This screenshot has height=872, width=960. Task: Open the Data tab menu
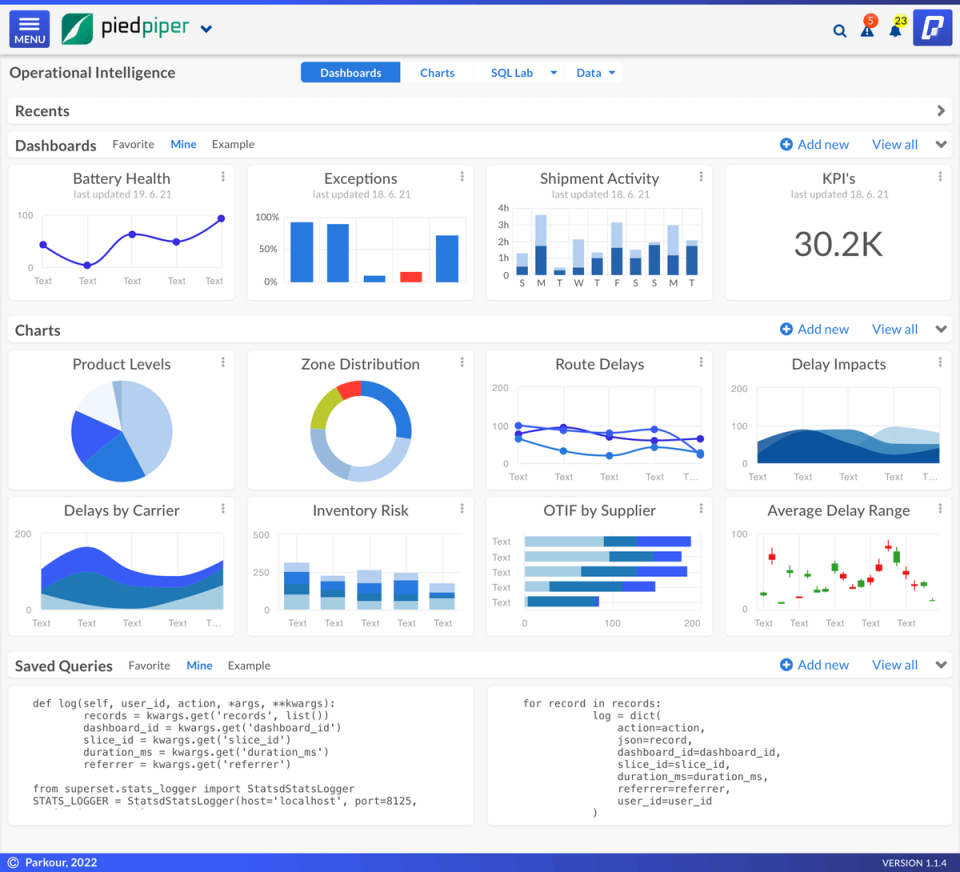[x=596, y=73]
